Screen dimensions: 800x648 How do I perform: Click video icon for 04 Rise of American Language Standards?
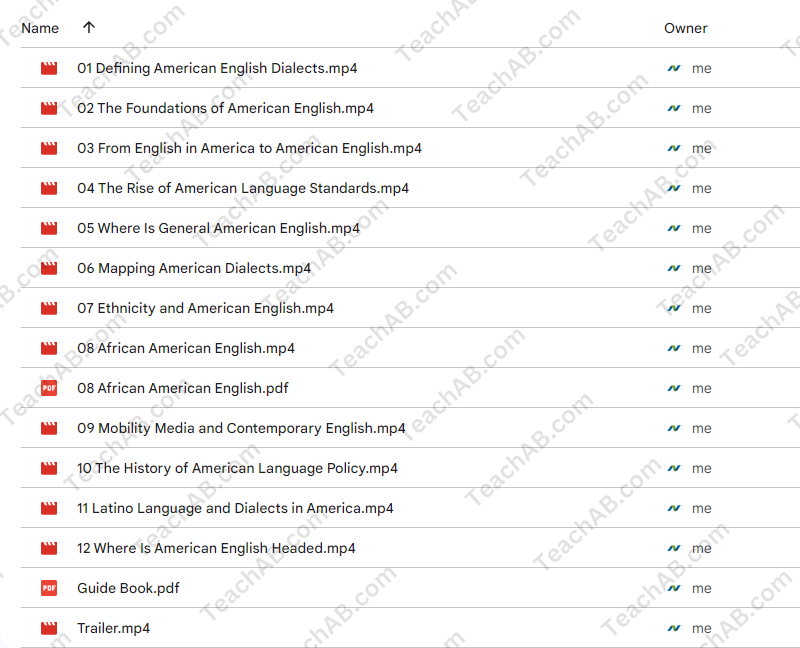point(49,188)
